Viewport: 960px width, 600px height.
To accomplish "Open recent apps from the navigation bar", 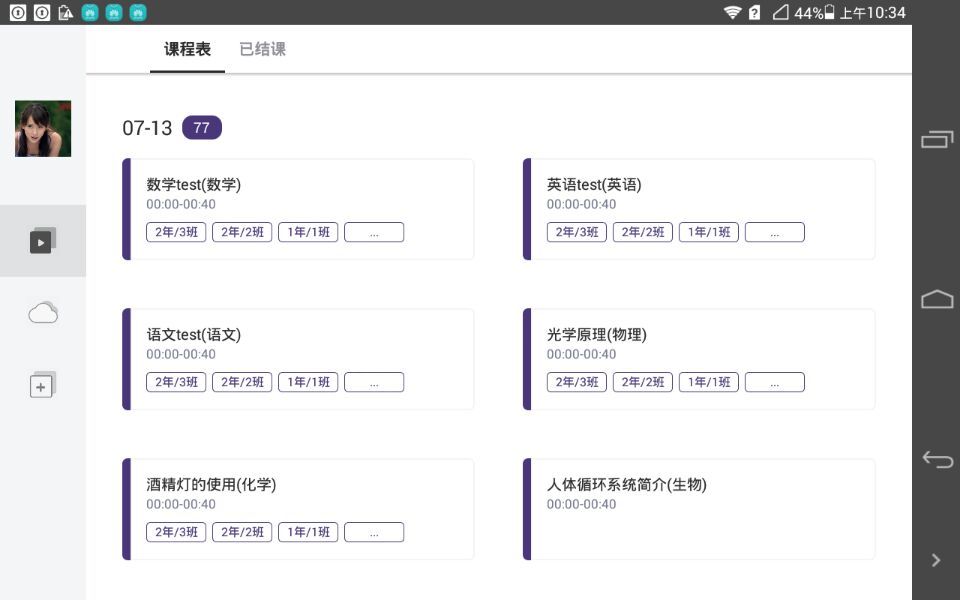I will [x=936, y=137].
